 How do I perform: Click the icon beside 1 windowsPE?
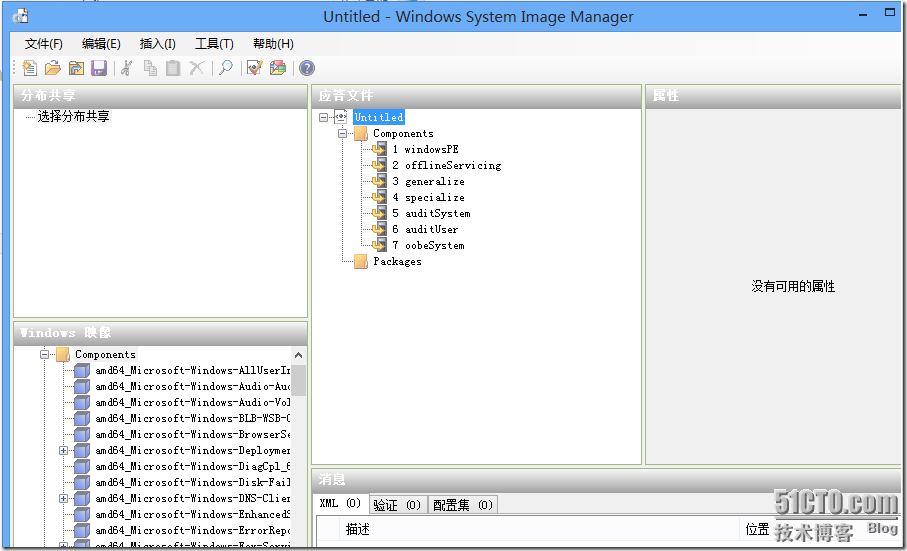point(379,149)
